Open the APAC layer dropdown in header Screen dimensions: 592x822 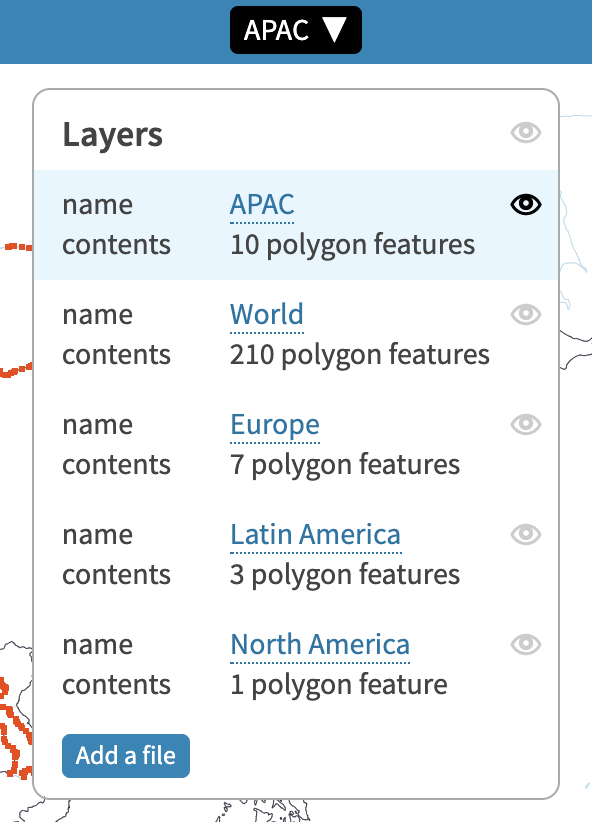(x=296, y=30)
